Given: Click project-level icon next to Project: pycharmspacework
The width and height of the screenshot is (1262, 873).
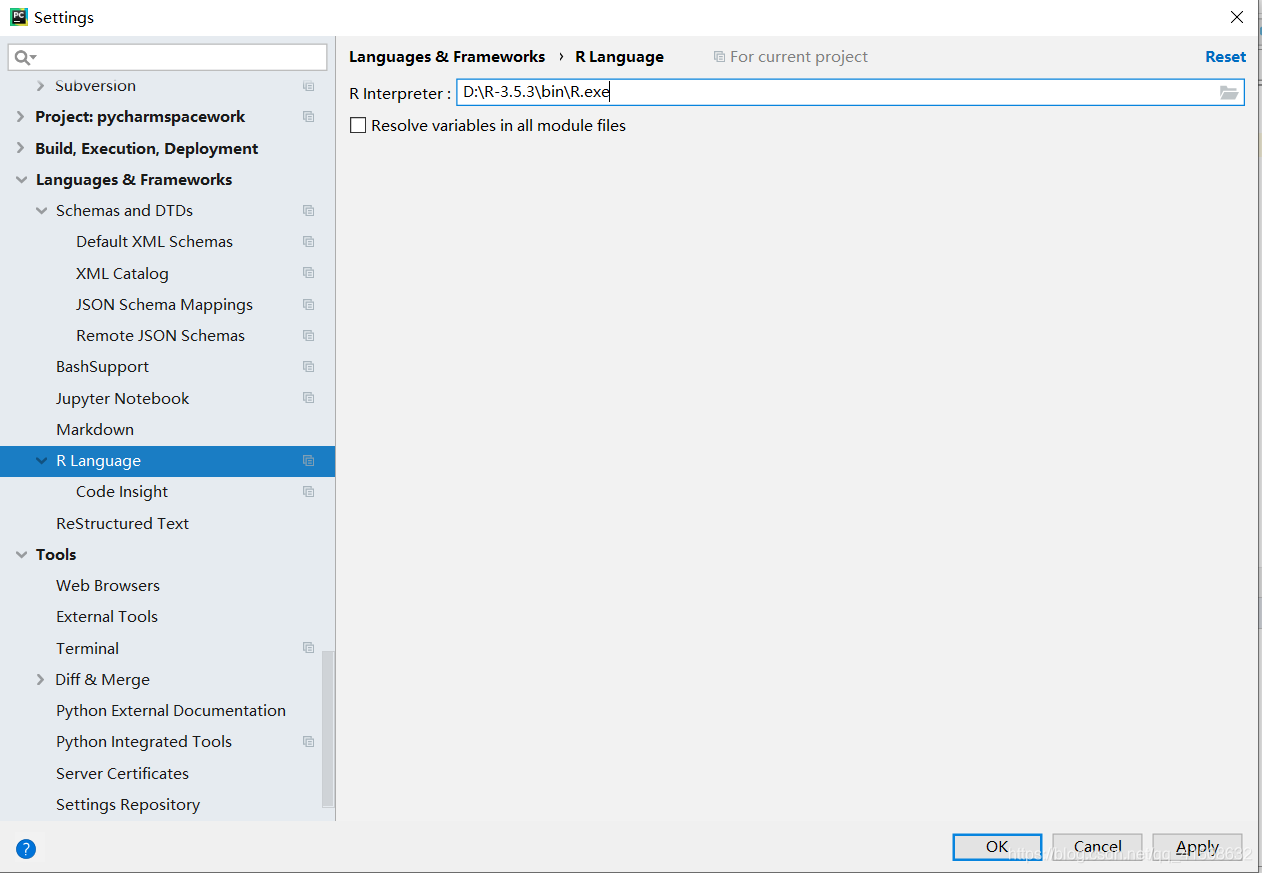Looking at the screenshot, I should coord(309,117).
